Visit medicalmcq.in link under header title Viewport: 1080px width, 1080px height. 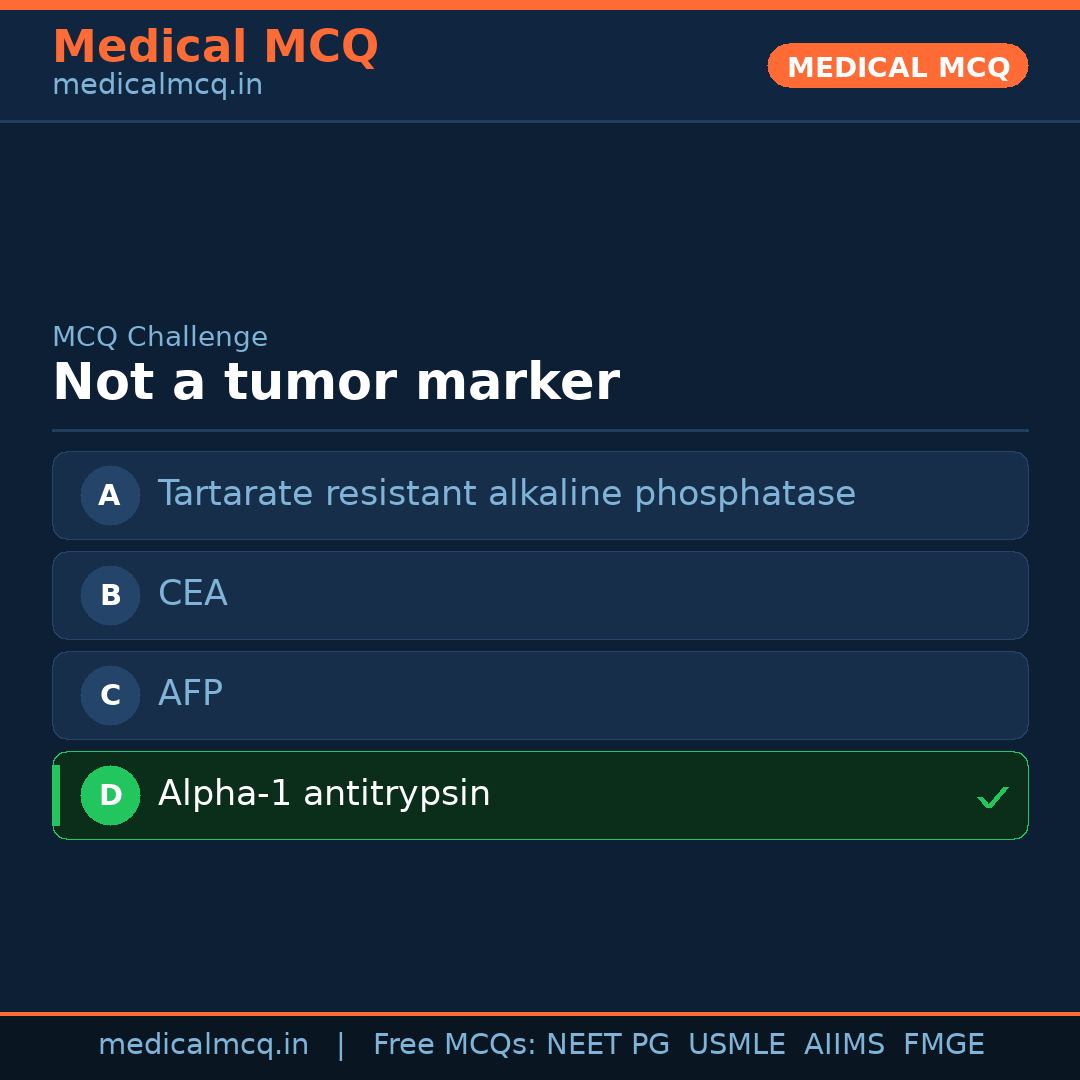(157, 85)
